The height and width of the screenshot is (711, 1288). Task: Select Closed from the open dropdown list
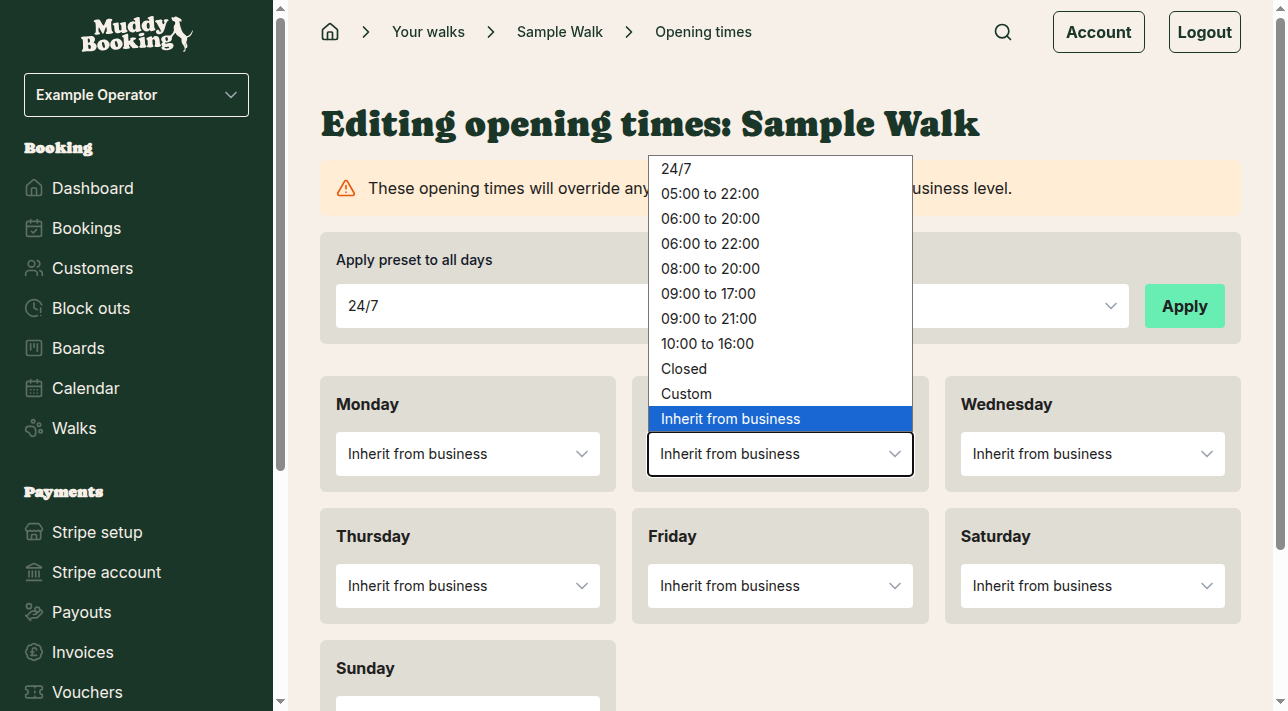pos(683,368)
